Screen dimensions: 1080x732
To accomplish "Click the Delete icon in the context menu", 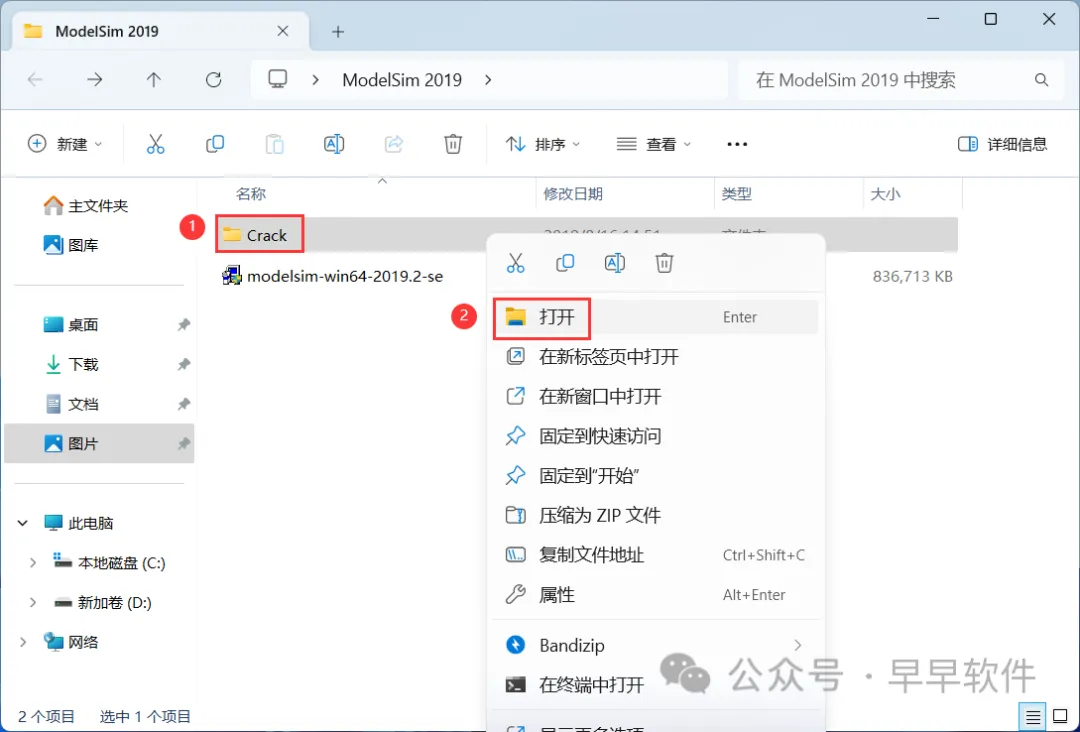I will click(x=664, y=262).
